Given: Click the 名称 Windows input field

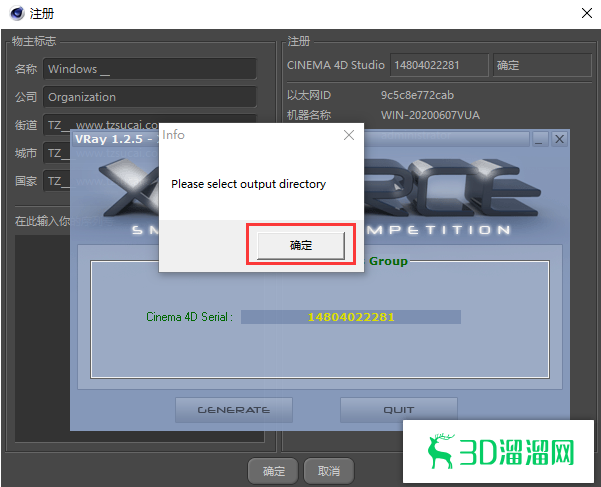Looking at the screenshot, I should 150,69.
